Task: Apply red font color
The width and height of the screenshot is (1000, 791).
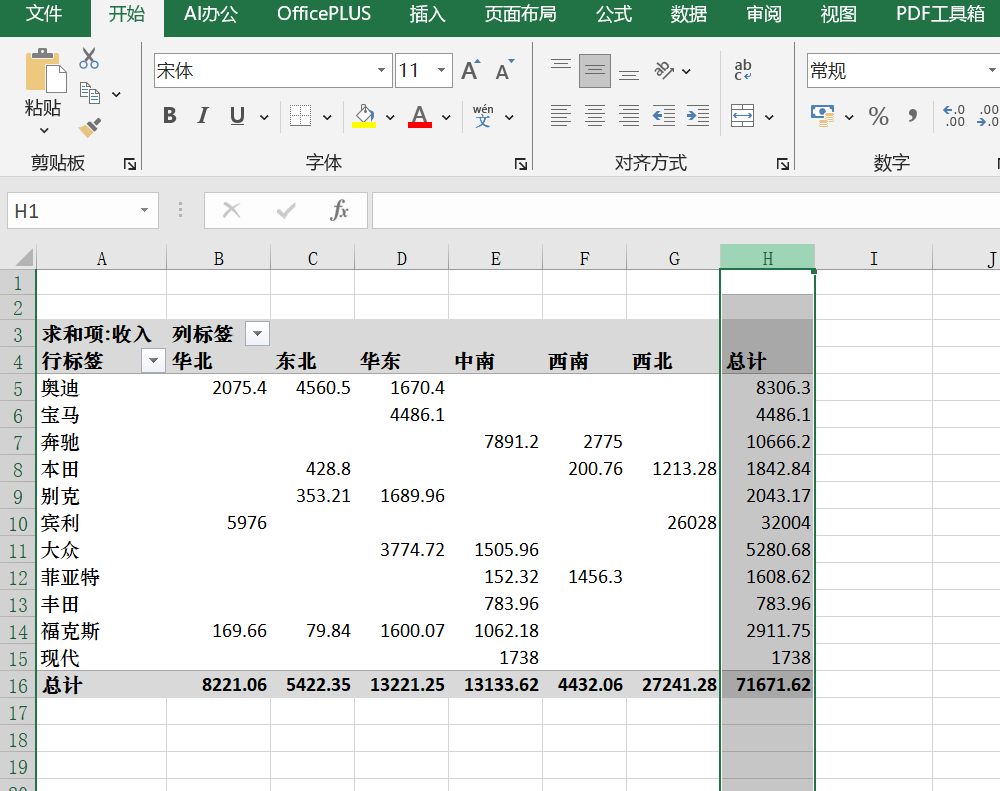Action: click(420, 116)
